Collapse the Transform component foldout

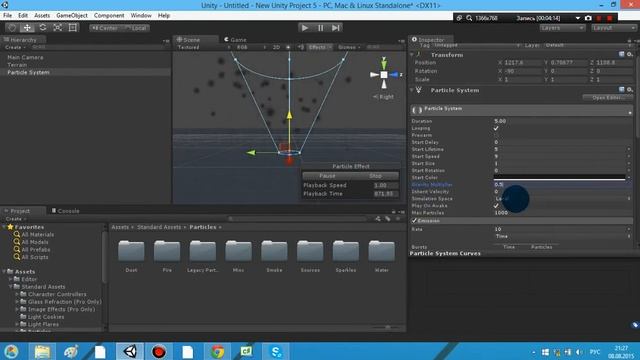click(412, 54)
